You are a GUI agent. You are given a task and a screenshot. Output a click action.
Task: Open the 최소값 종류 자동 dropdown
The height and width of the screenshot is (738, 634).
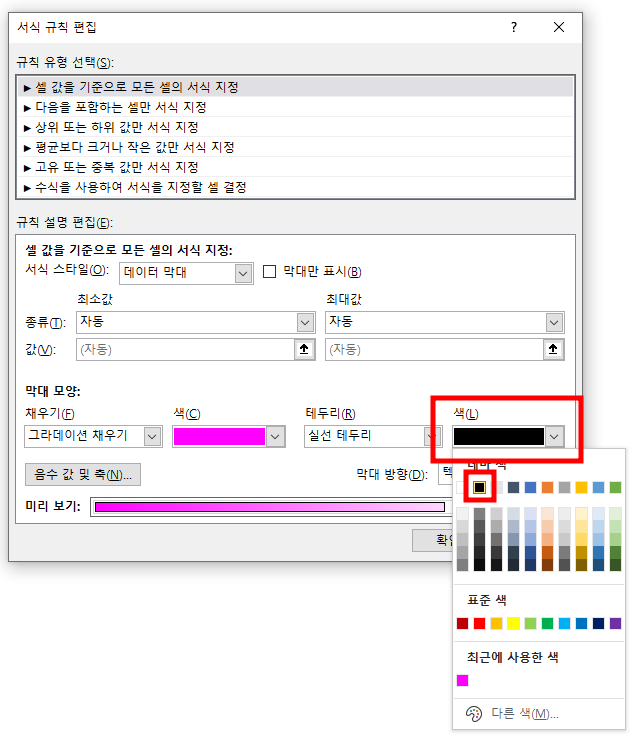coord(305,323)
